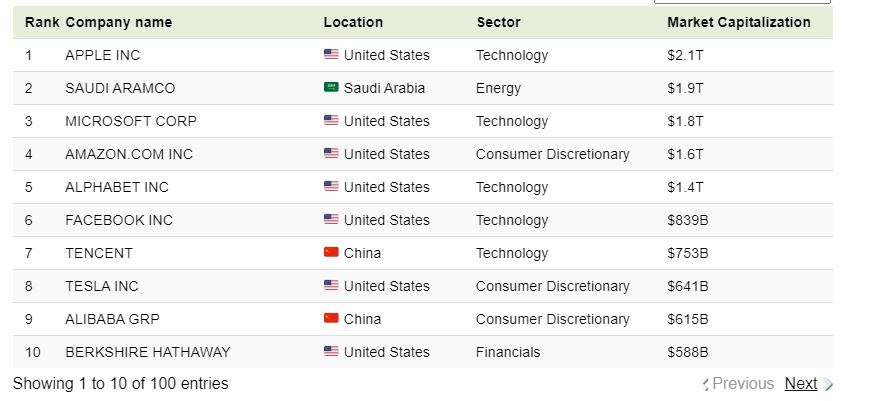Click the US flag in Berkshire Hathaway row
Screen dimensions: 871x401
click(331, 352)
